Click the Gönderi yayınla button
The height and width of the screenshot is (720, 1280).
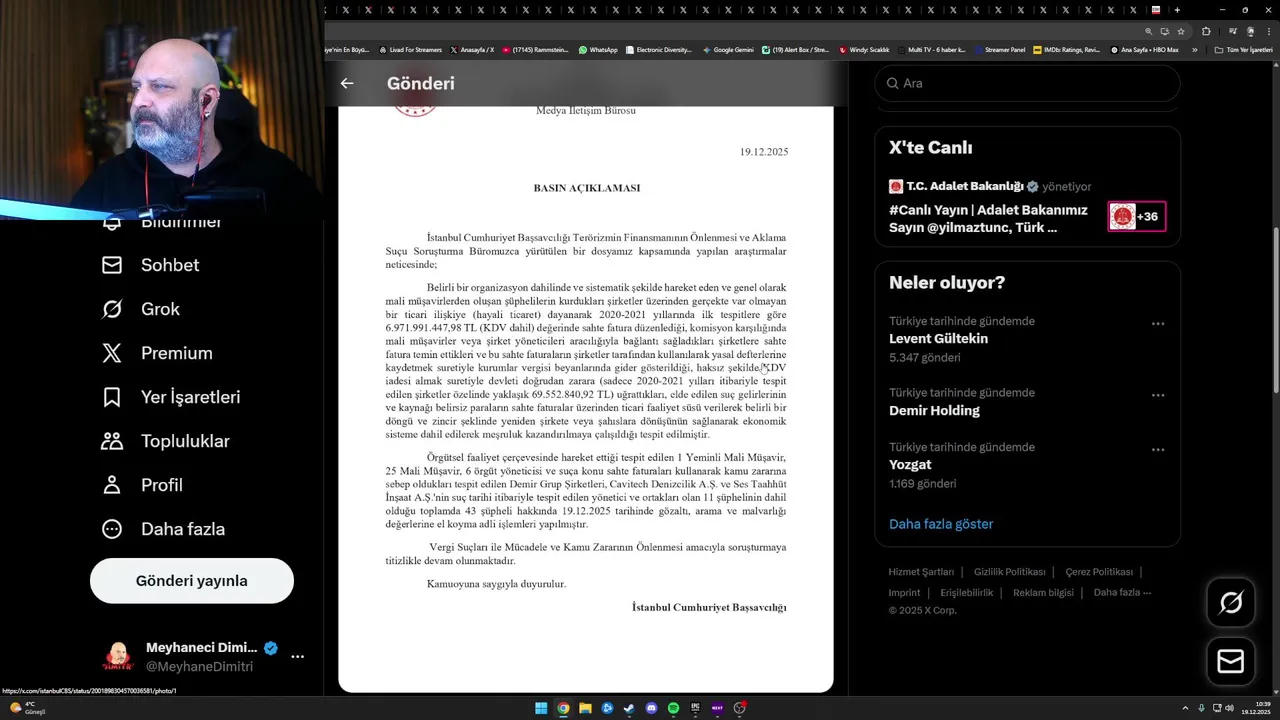(x=192, y=581)
